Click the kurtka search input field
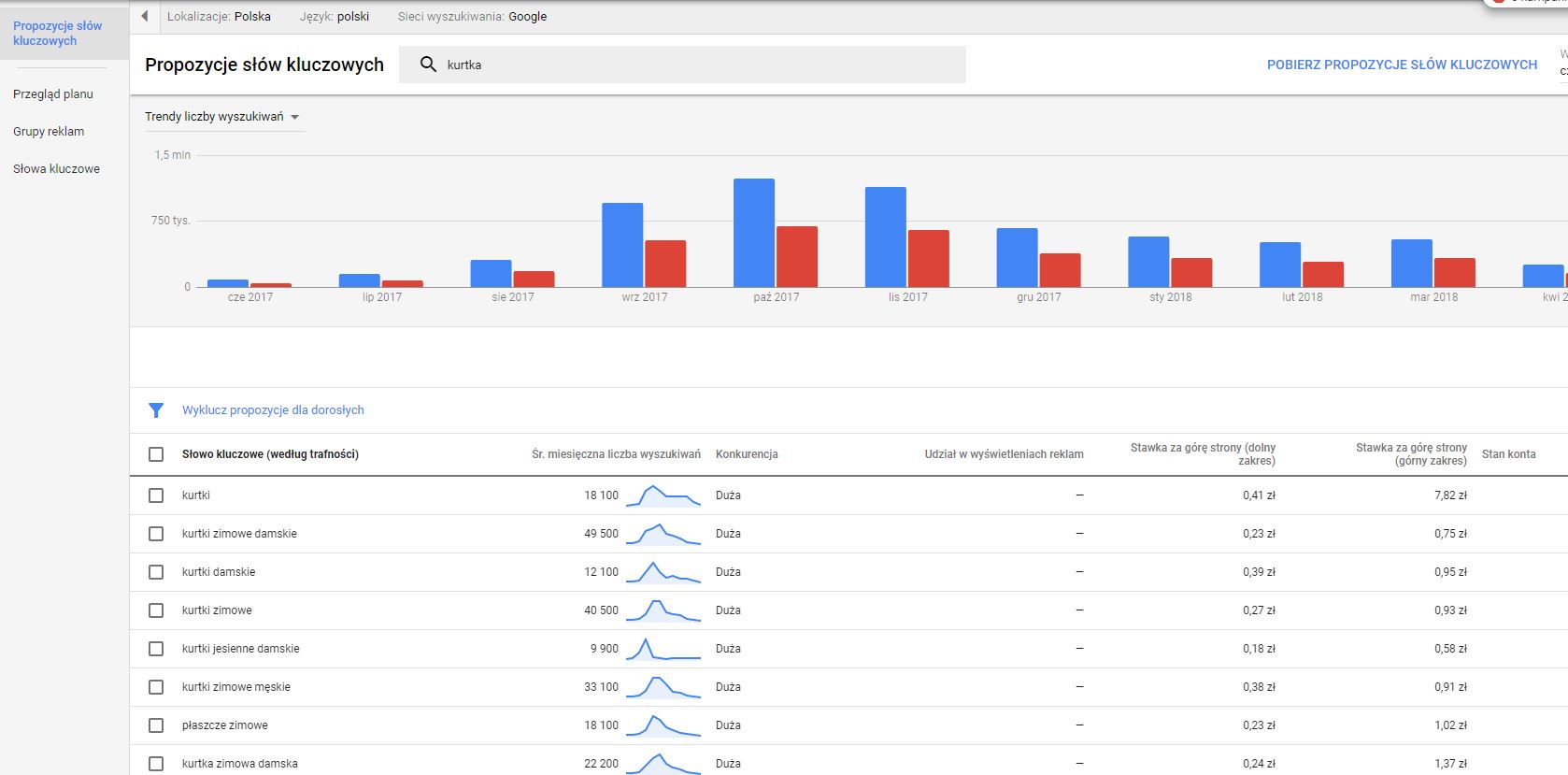This screenshot has width=1568, height=775. click(682, 65)
